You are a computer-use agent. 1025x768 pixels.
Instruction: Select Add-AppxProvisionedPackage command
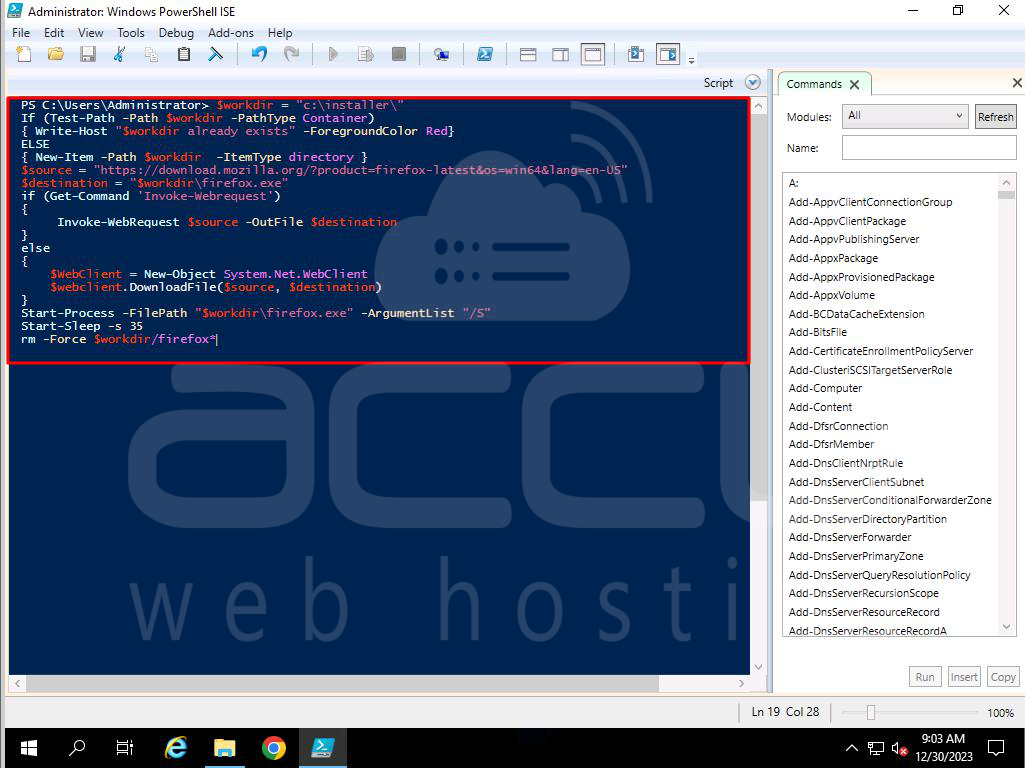click(862, 277)
